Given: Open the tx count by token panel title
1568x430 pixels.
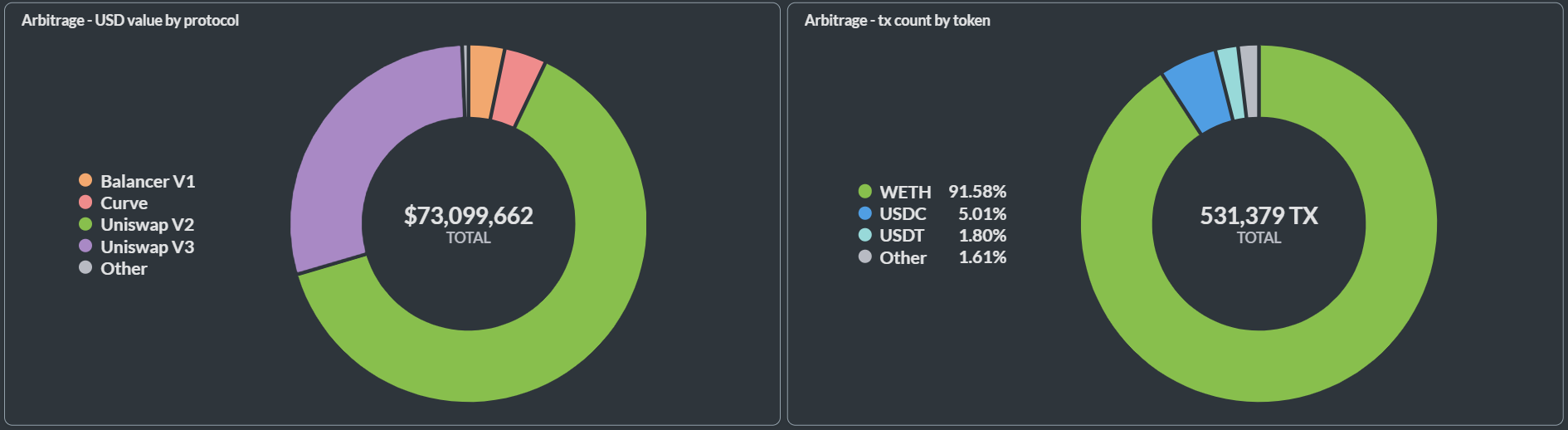Looking at the screenshot, I should 897,20.
